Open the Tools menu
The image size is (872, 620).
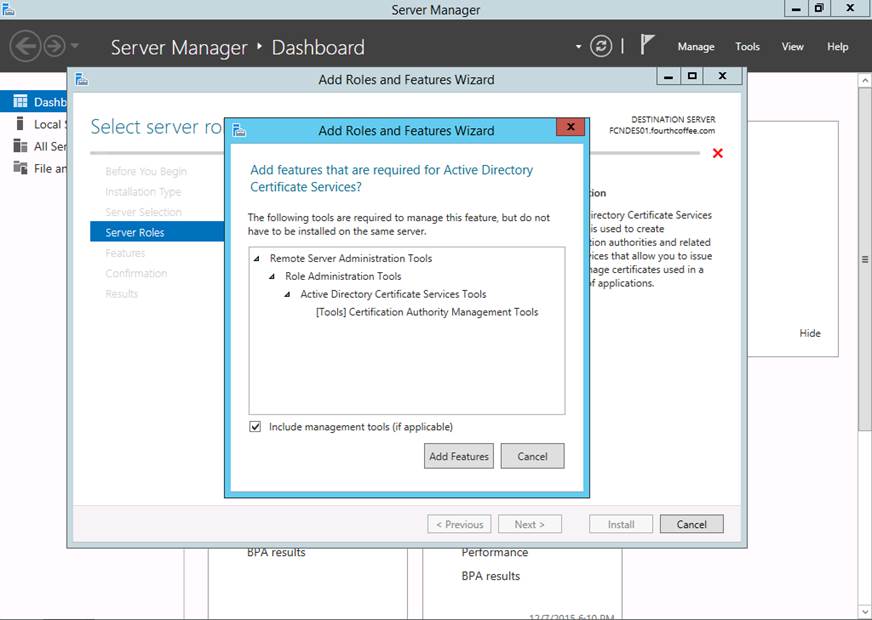(x=747, y=47)
